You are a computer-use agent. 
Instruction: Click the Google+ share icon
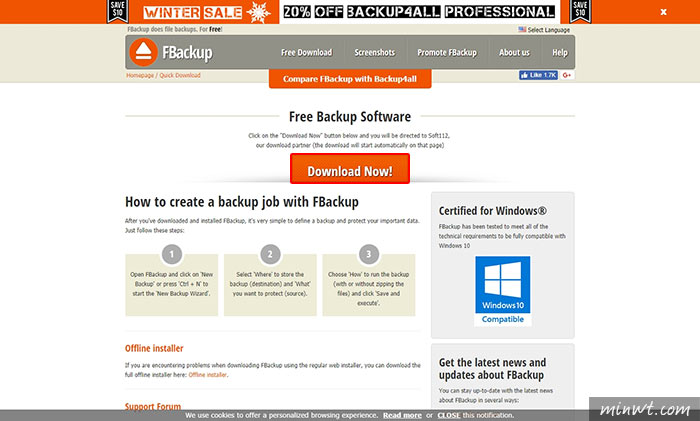point(567,75)
